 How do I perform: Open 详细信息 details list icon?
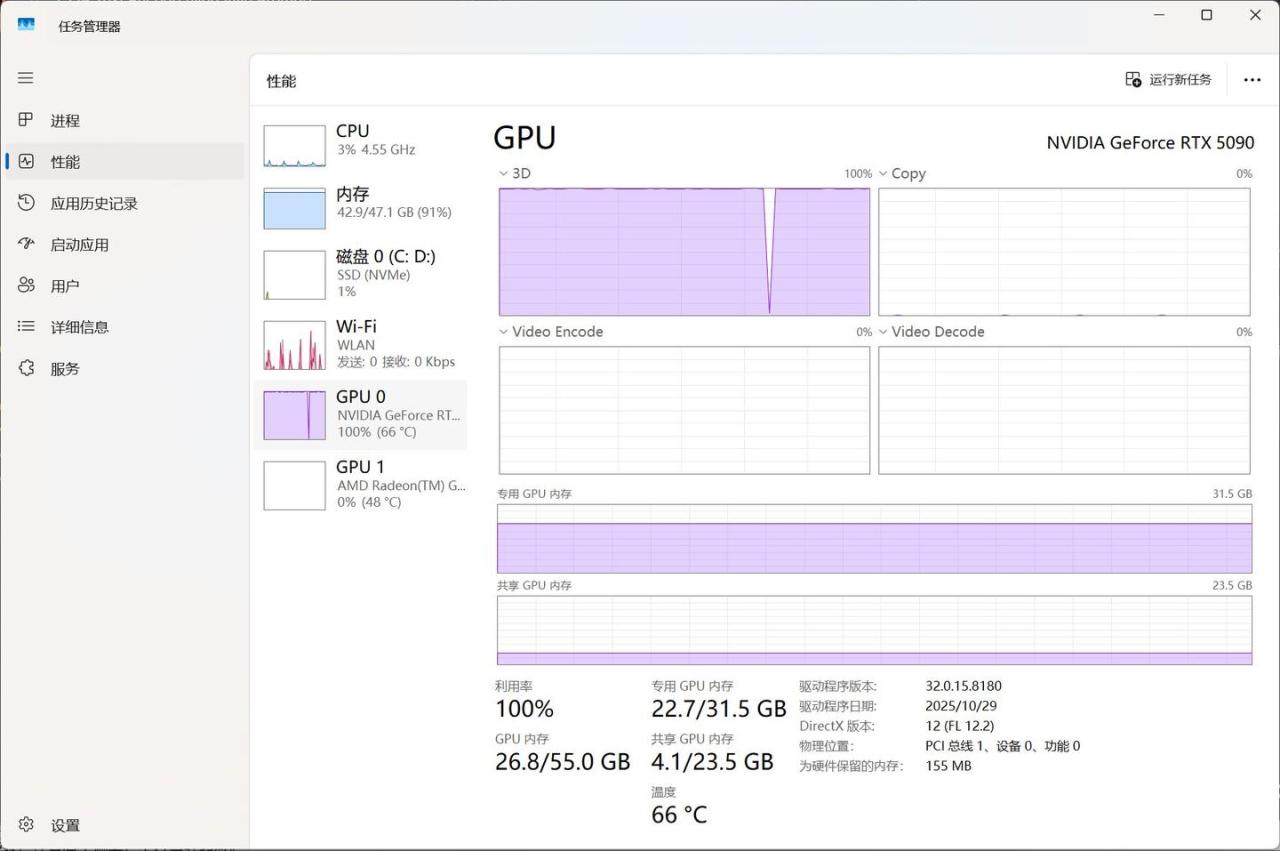[x=26, y=326]
